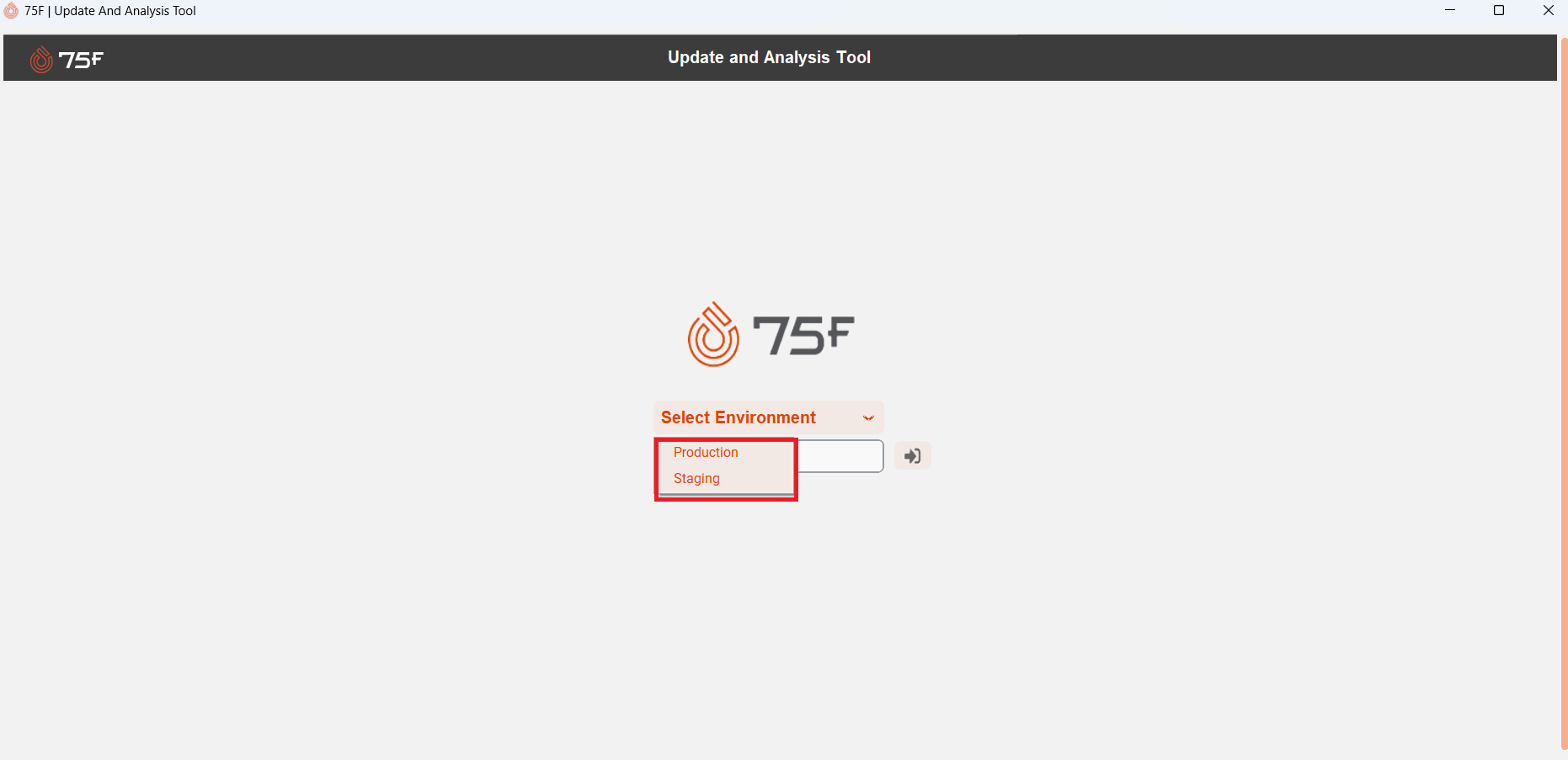Close the 75F application window
This screenshot has height=760, width=1568.
click(1549, 10)
